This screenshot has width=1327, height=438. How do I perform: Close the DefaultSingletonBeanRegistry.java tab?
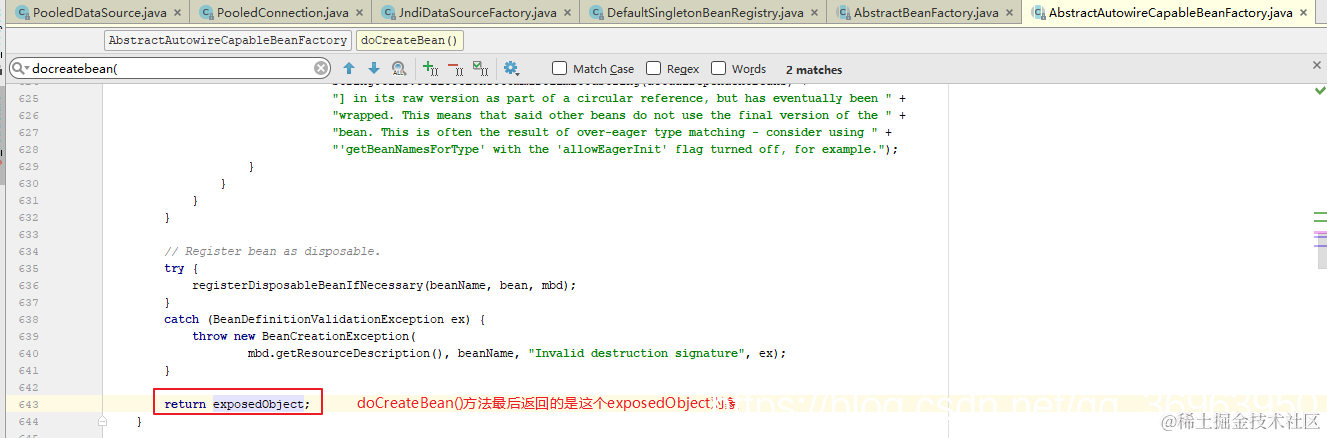click(813, 13)
